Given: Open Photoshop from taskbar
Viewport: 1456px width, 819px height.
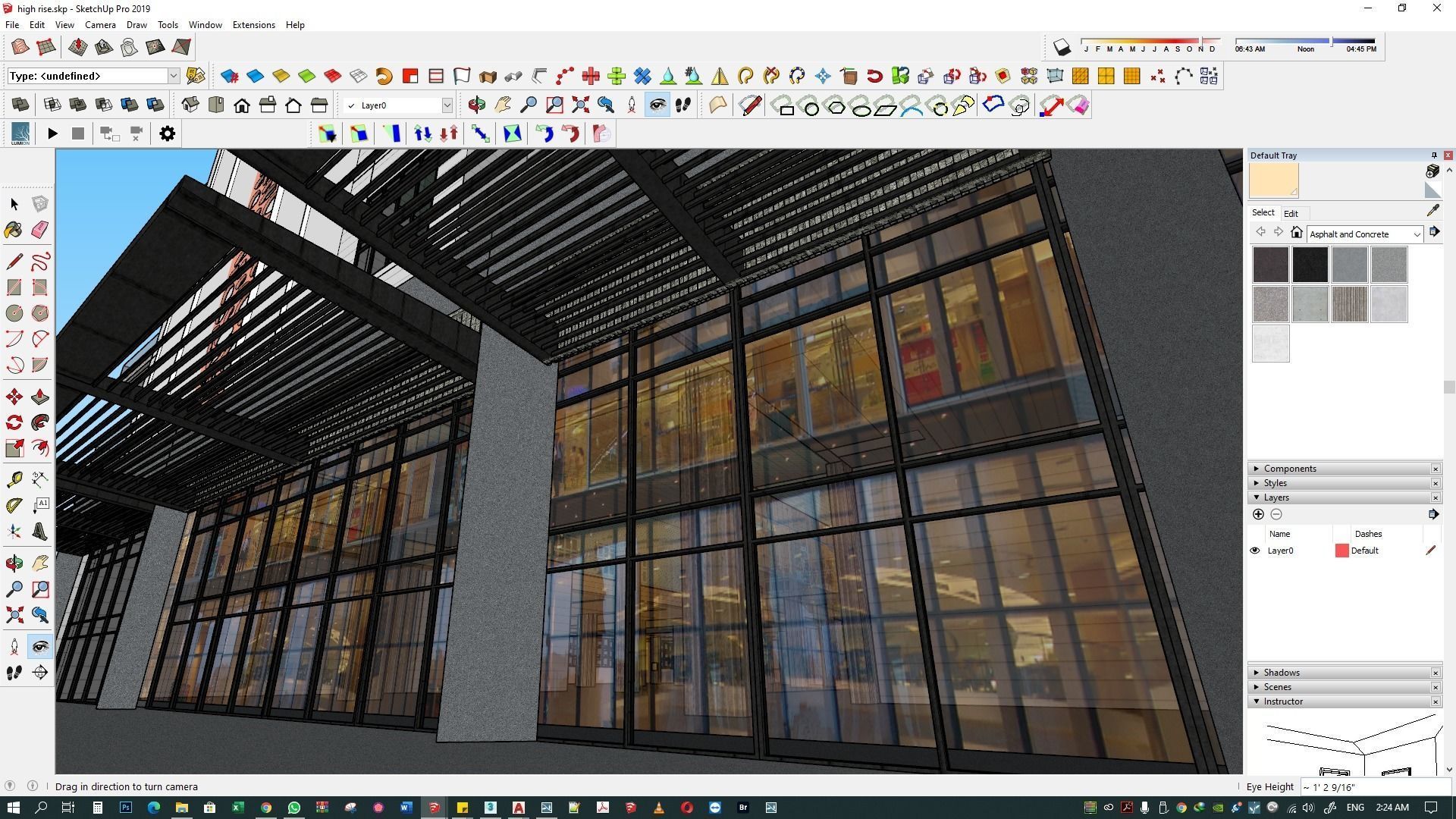Looking at the screenshot, I should click(x=126, y=808).
